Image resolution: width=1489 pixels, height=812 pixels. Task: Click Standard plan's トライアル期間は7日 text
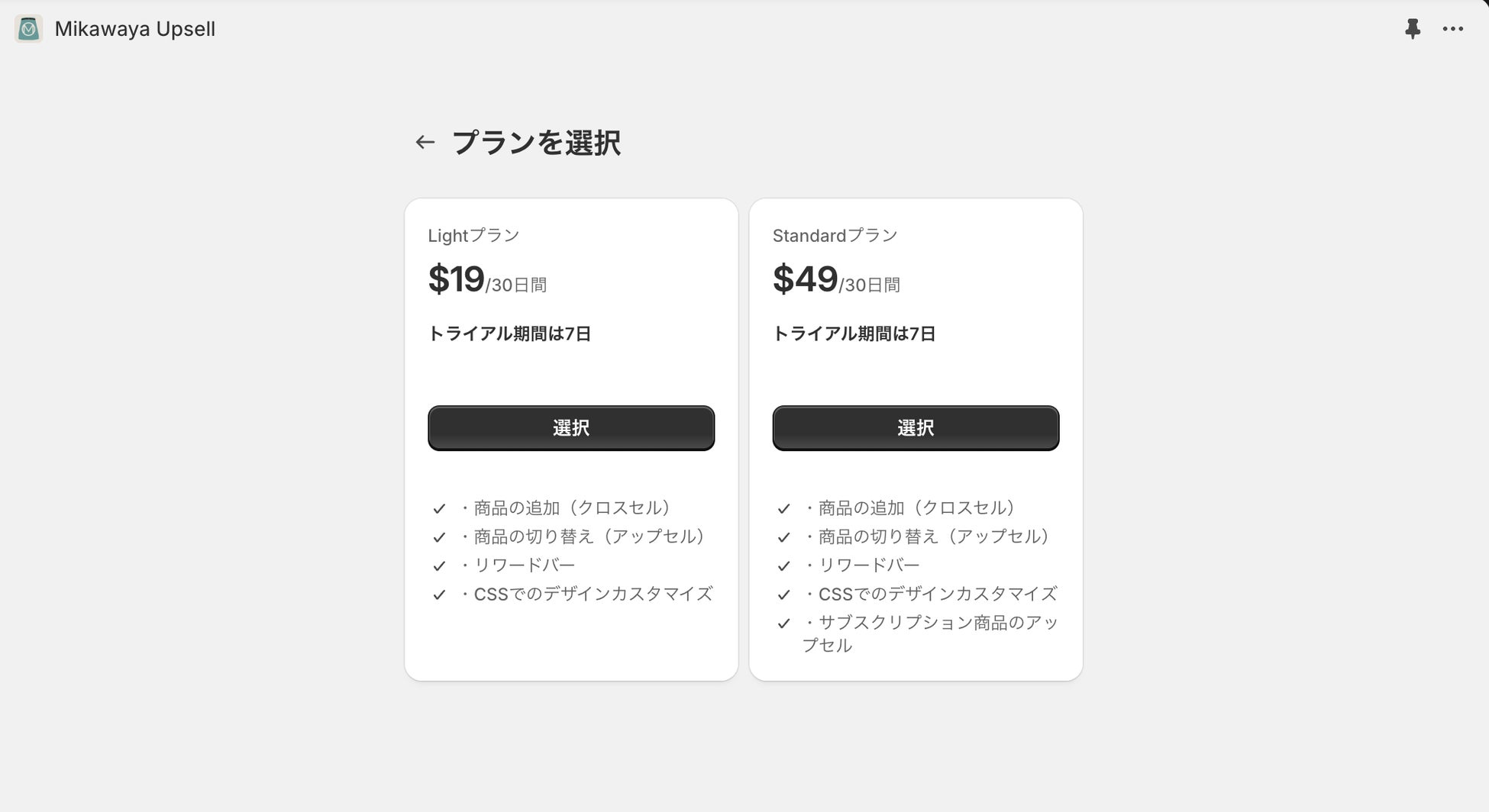coord(854,333)
